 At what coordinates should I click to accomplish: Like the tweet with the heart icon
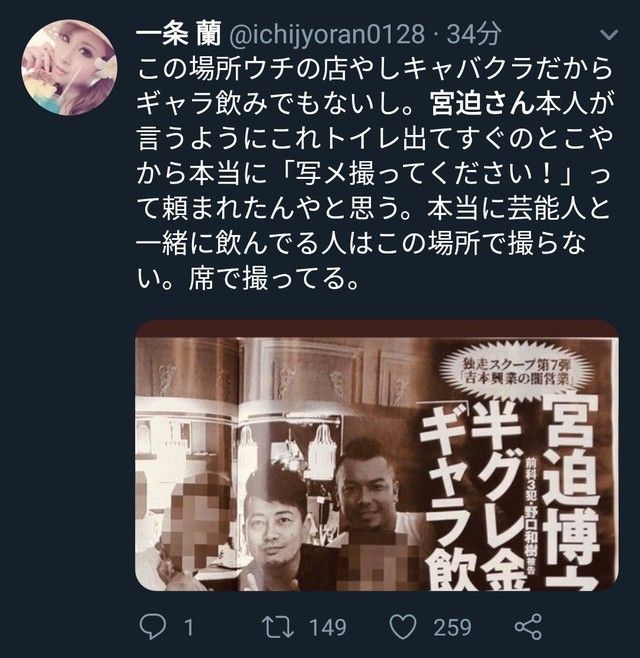(403, 627)
